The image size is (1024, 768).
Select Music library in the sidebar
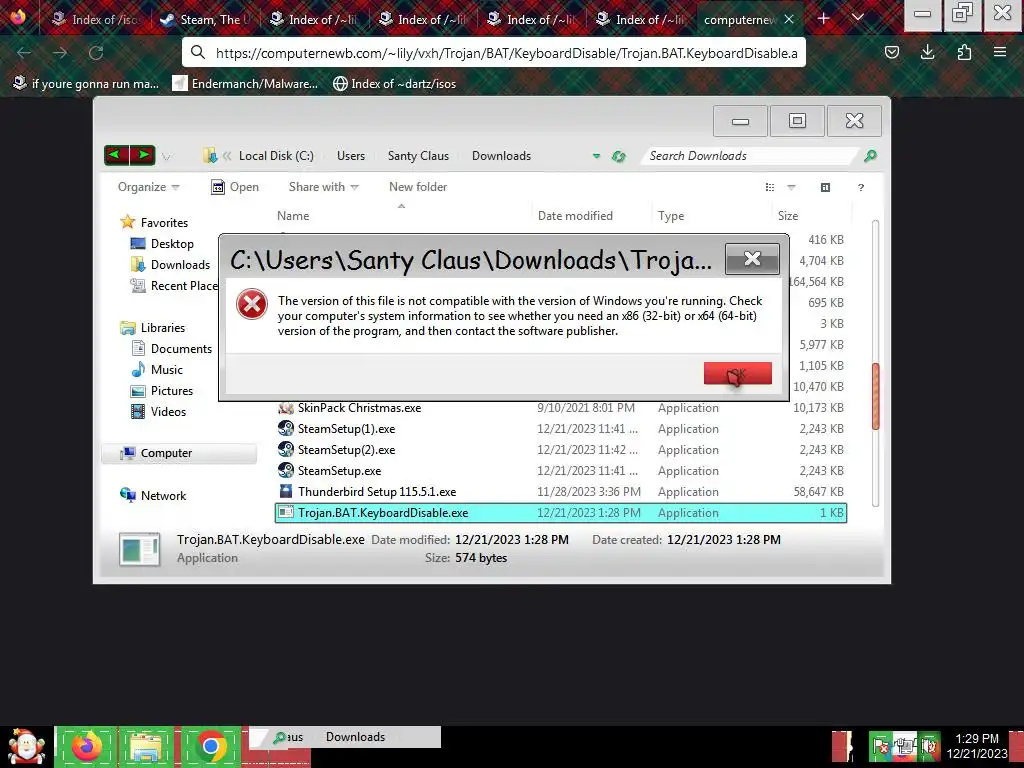157,370
